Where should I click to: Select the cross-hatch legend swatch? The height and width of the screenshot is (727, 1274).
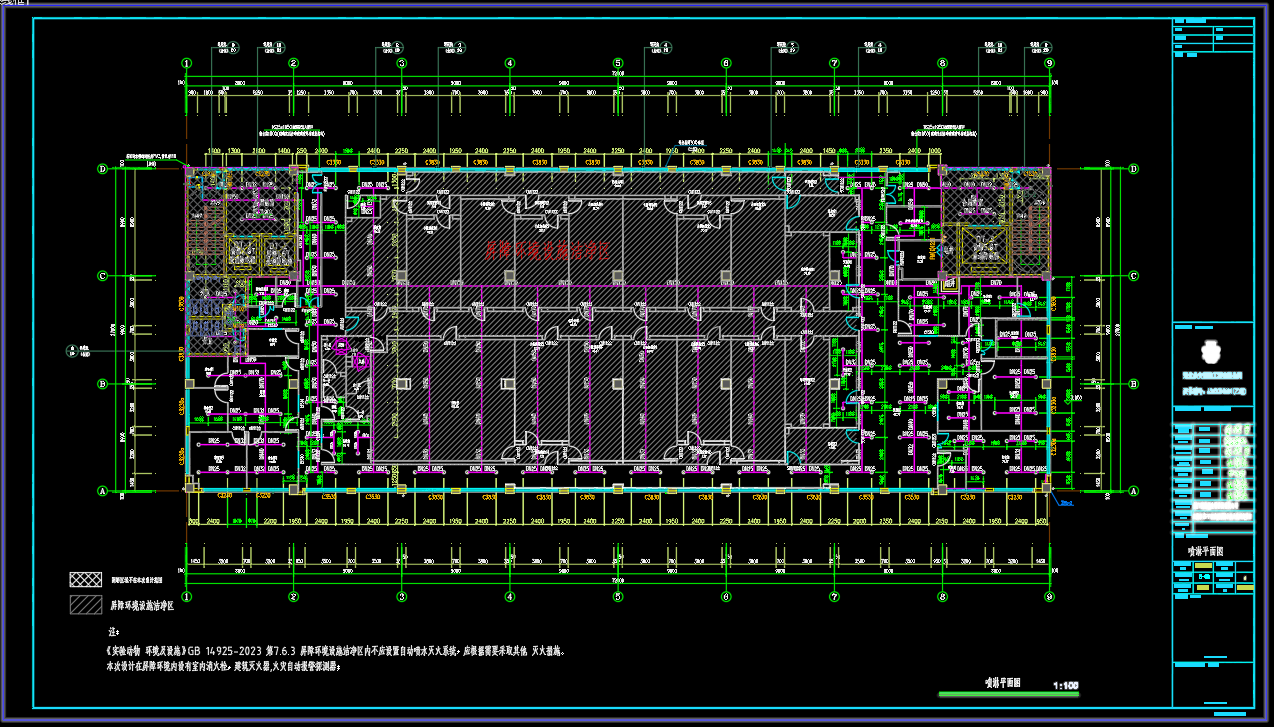[x=86, y=579]
